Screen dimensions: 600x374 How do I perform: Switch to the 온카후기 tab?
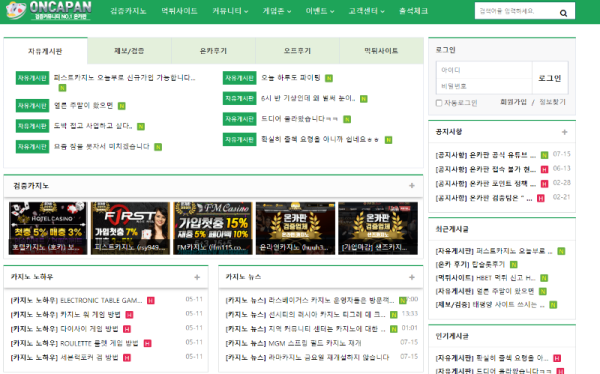pyautogui.click(x=214, y=51)
